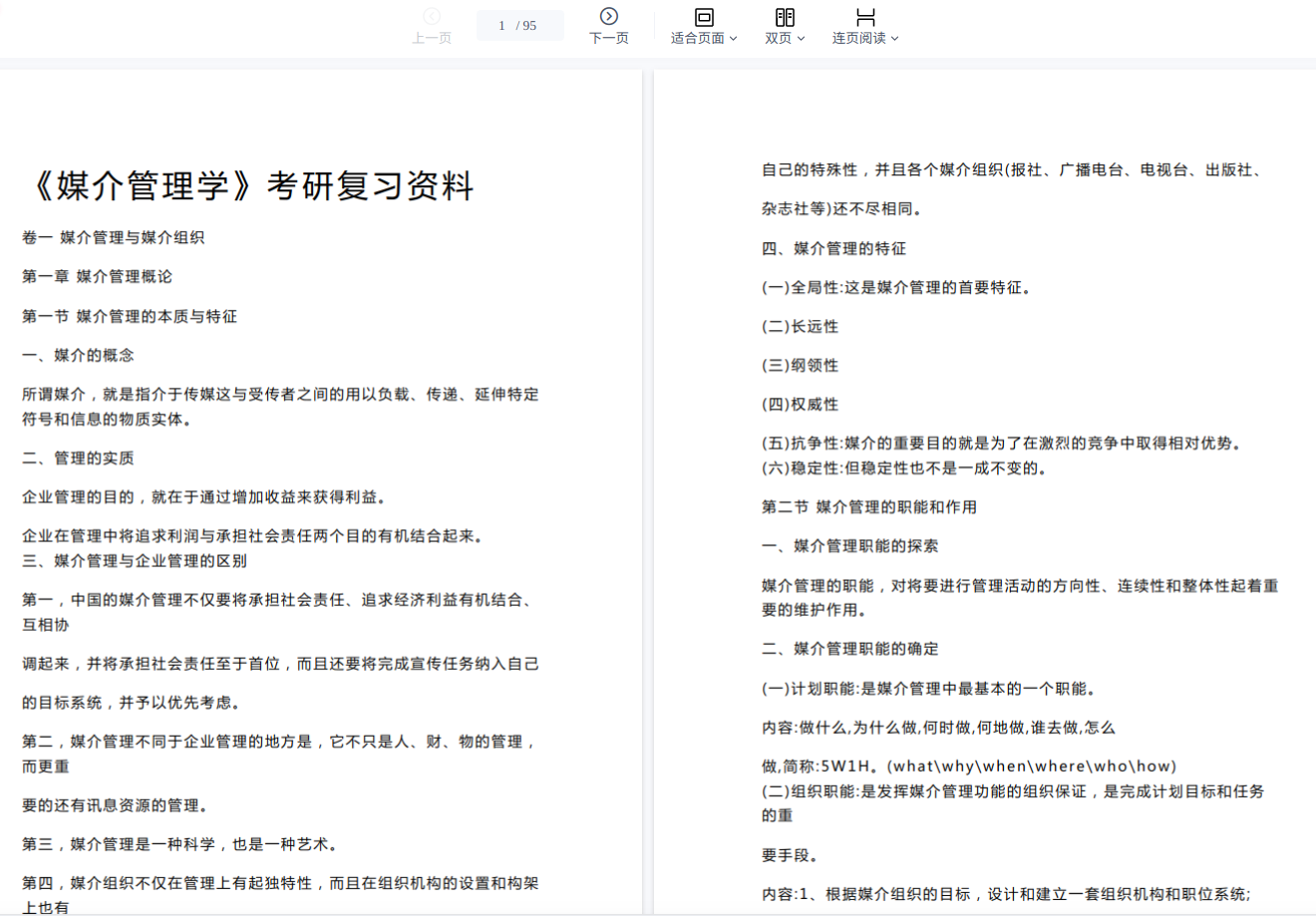The height and width of the screenshot is (916, 1316).
Task: Click the double page (双页) icon
Action: coord(785,16)
